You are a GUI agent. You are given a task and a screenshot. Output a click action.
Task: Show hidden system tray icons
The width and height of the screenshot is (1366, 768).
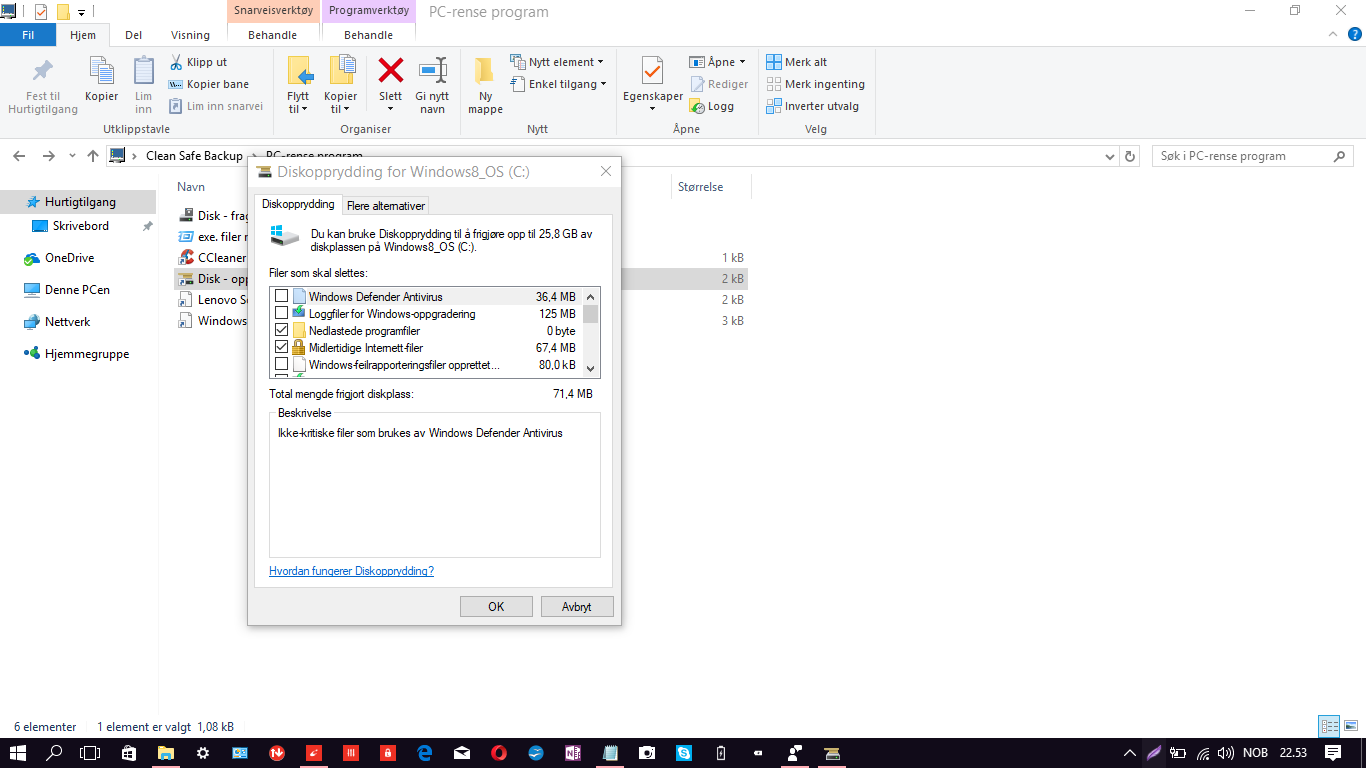(1129, 753)
